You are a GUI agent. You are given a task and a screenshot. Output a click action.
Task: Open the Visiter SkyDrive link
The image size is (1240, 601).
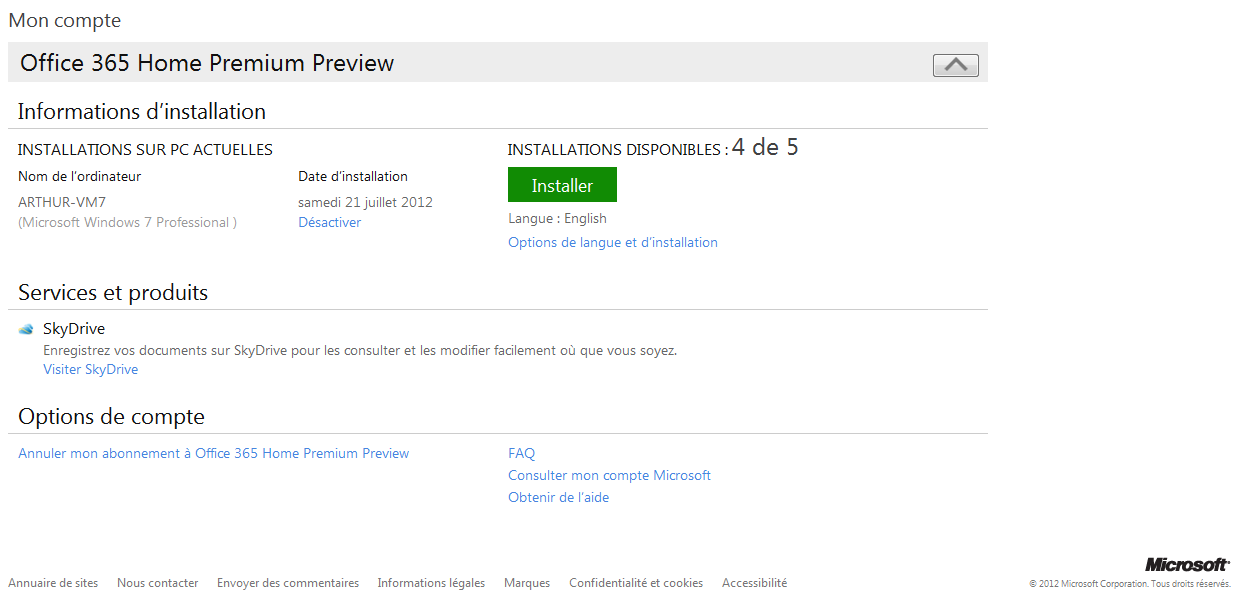(x=90, y=369)
